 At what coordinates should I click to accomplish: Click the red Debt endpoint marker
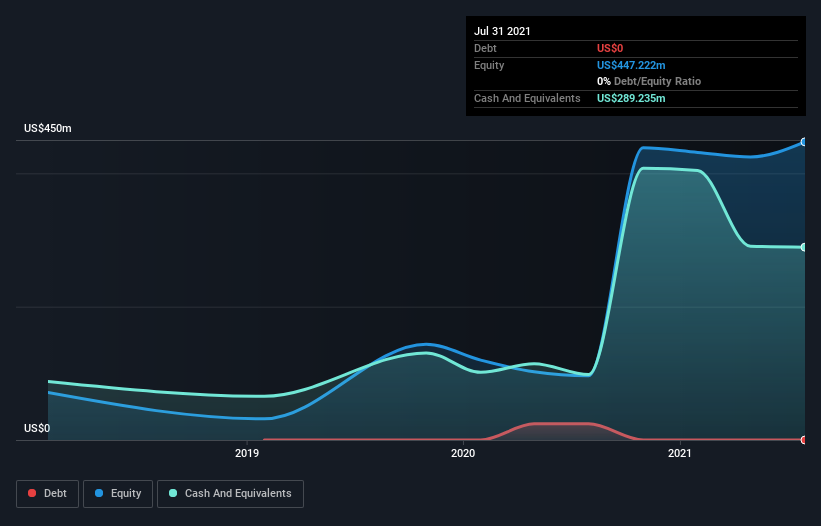pos(804,440)
